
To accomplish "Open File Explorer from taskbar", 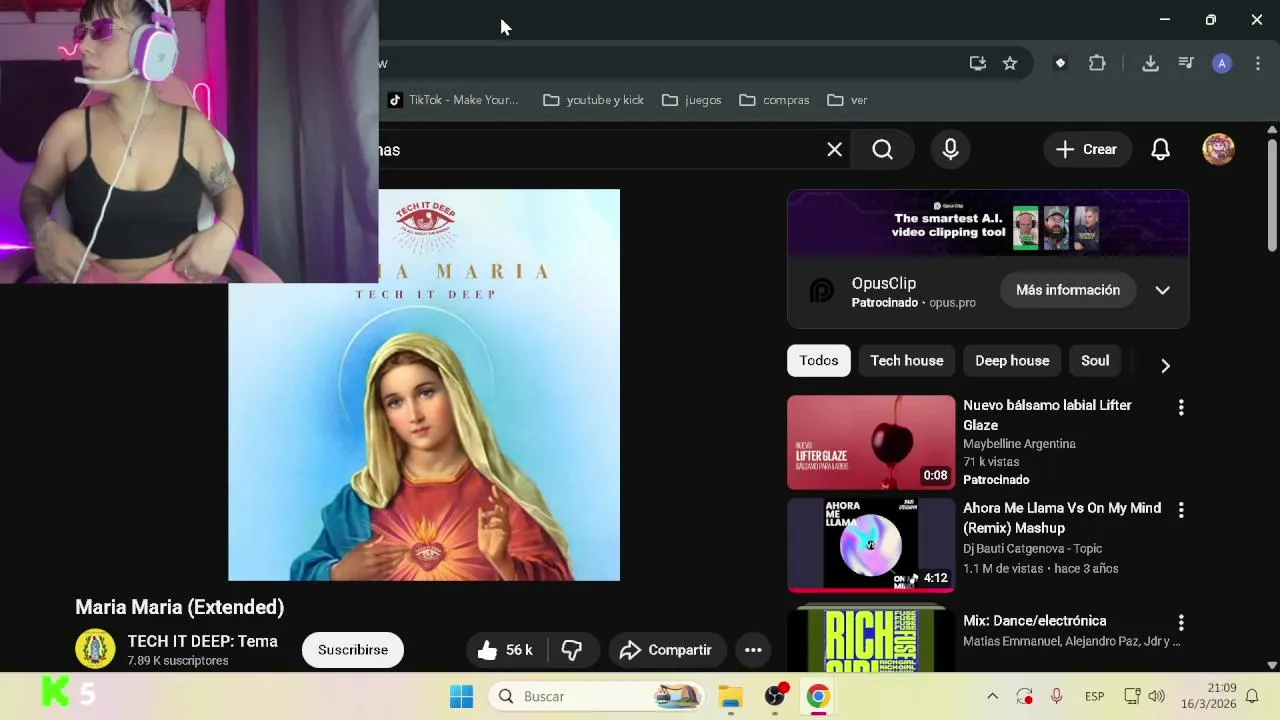I will pyautogui.click(x=731, y=696).
